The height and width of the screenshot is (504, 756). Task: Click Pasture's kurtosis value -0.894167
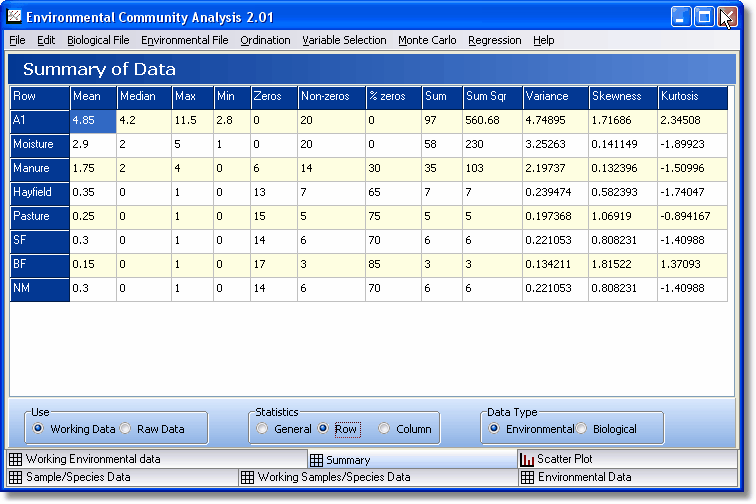pos(693,218)
